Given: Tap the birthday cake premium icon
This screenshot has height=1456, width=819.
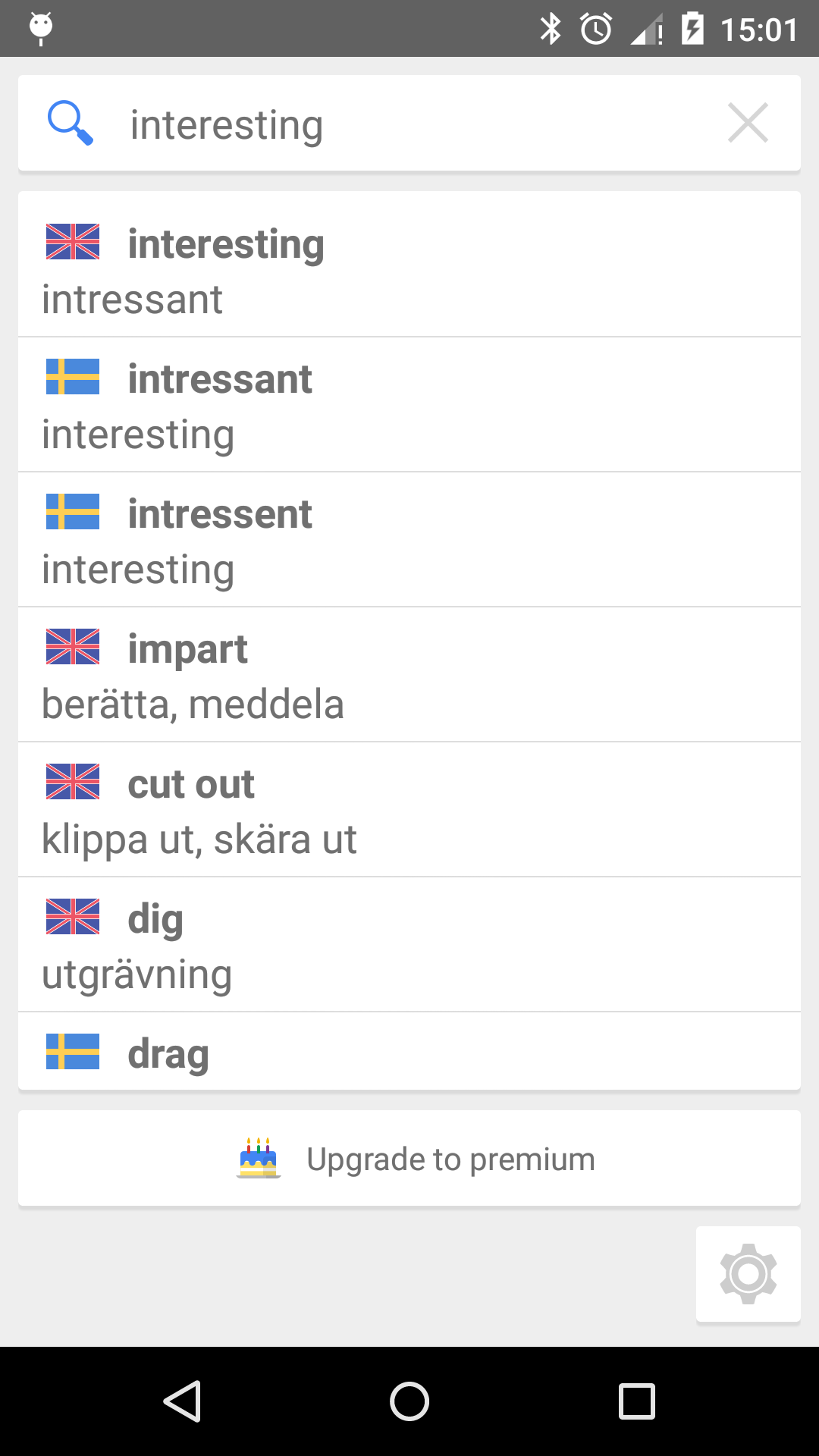Looking at the screenshot, I should 259,1158.
